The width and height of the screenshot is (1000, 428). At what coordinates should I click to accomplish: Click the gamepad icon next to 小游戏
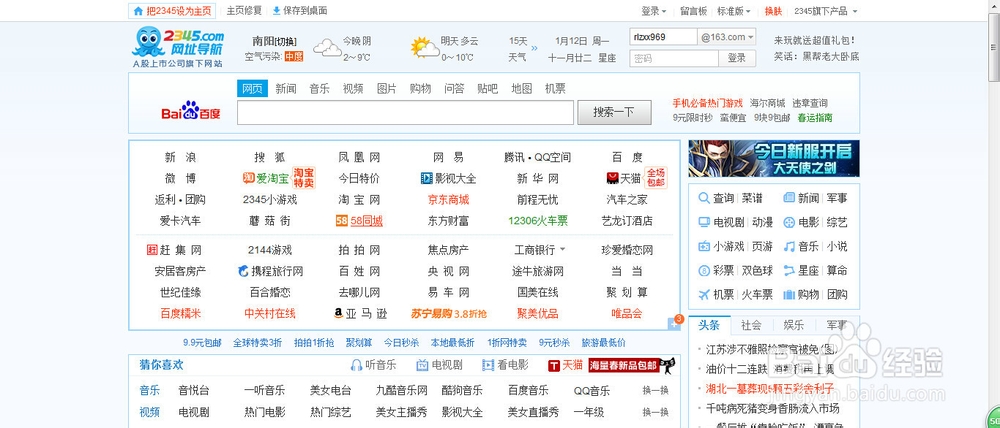[704, 246]
